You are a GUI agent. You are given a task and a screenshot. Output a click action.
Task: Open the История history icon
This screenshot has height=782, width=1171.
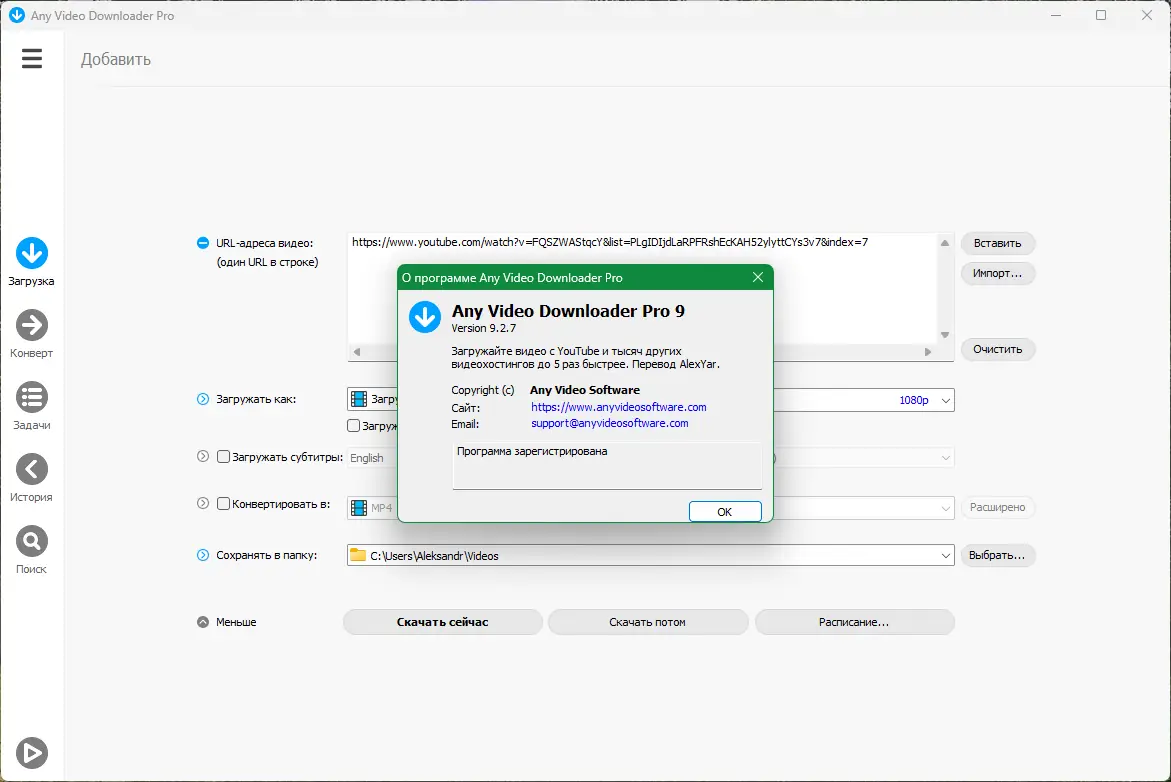click(x=31, y=469)
